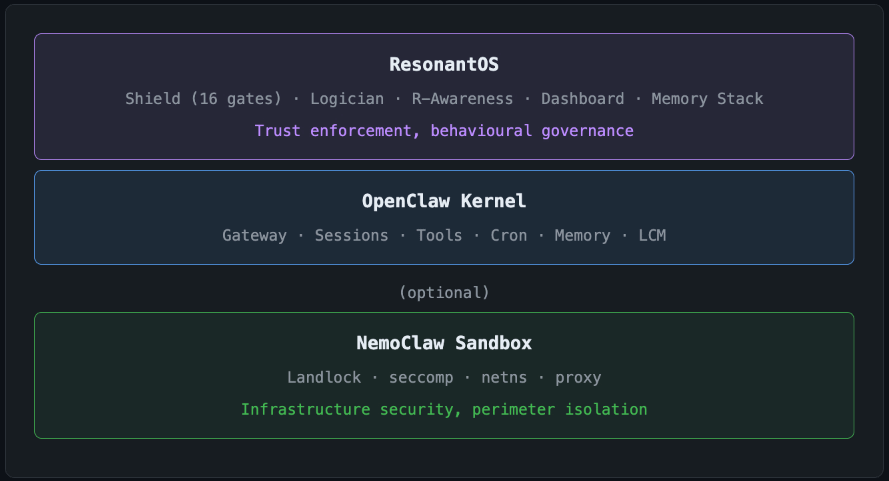The height and width of the screenshot is (481, 889).
Task: Click the ResonantOS heading
Action: 444,65
